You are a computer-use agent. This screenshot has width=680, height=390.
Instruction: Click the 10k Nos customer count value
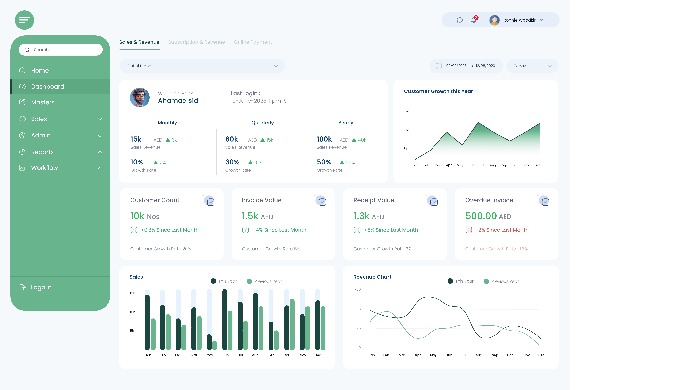pos(145,216)
